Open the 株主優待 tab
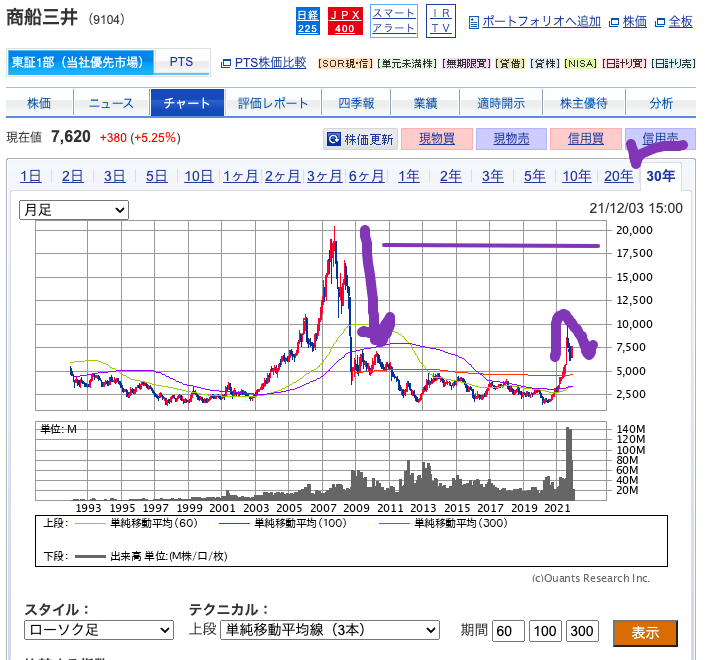 584,103
